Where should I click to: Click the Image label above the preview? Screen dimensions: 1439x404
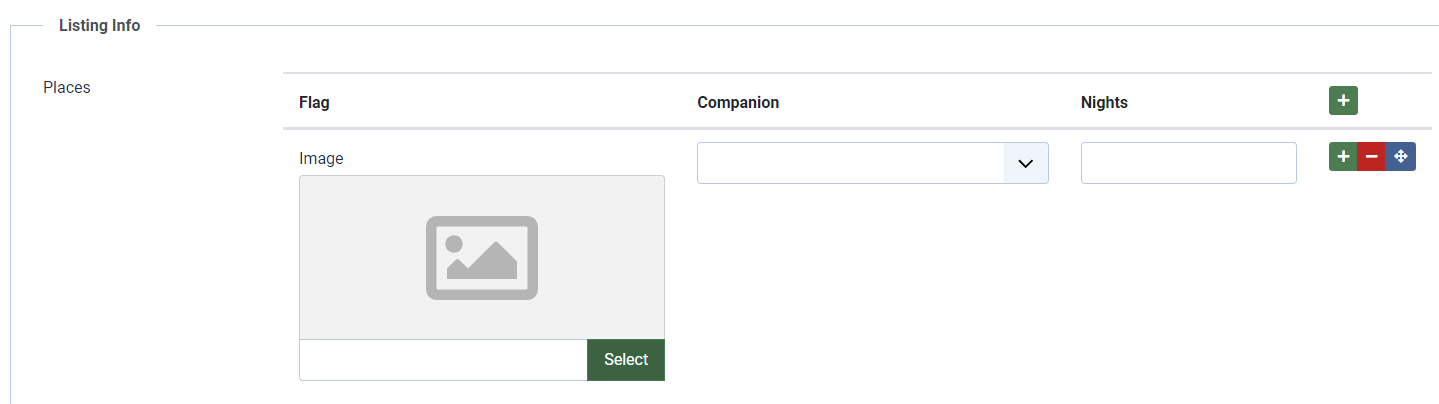pos(321,158)
